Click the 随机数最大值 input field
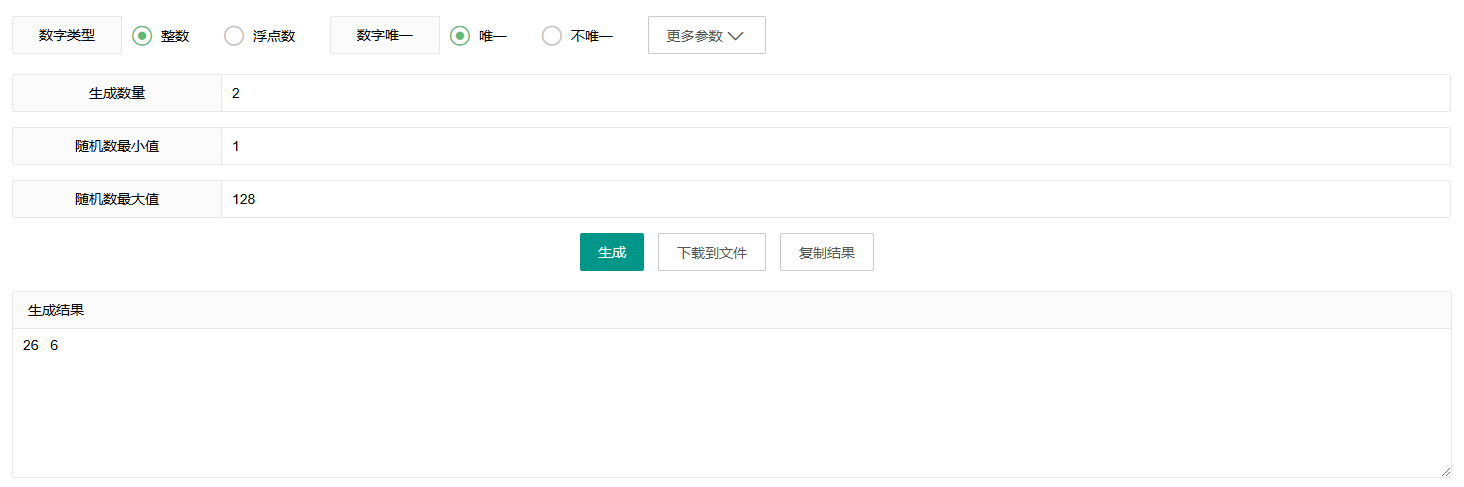 pyautogui.click(x=835, y=199)
